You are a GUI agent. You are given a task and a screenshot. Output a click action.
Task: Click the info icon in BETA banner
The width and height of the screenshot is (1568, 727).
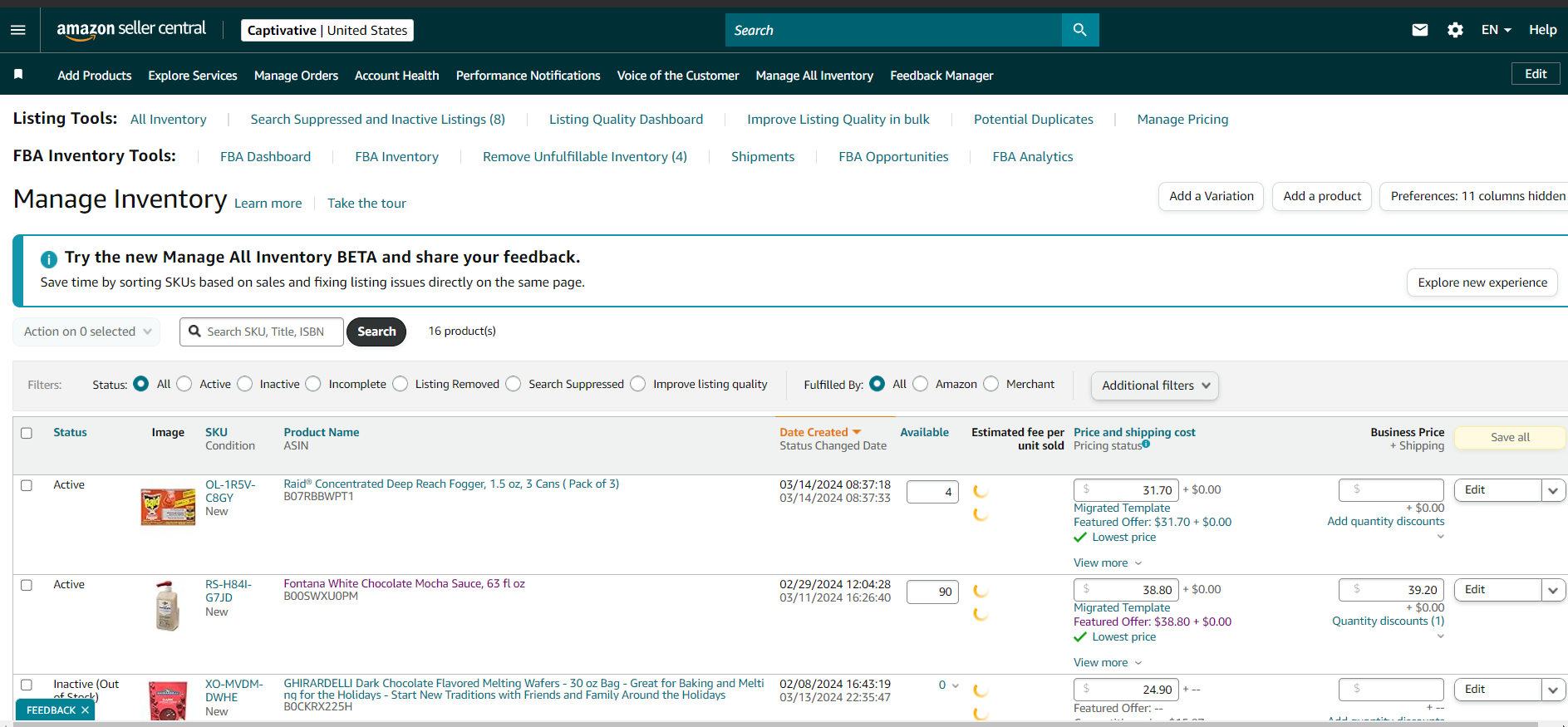click(x=49, y=258)
